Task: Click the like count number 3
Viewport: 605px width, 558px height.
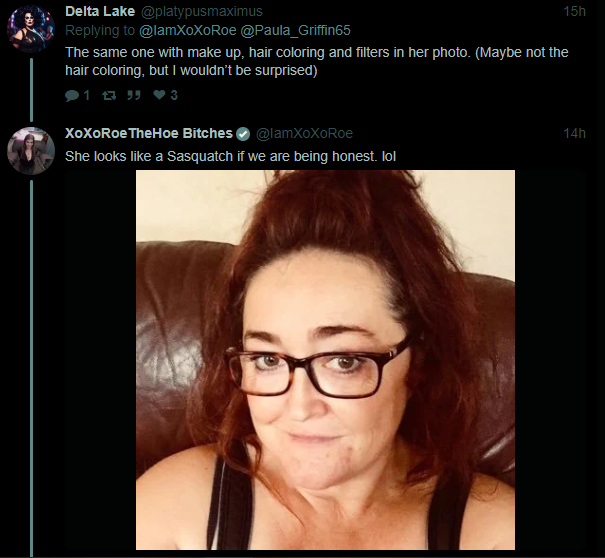Action: pyautogui.click(x=174, y=95)
